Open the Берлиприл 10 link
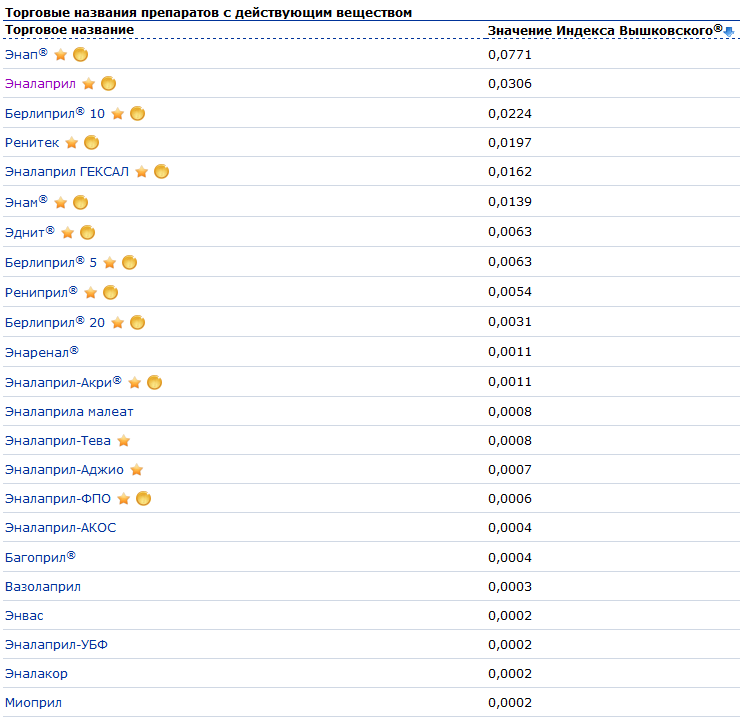The width and height of the screenshot is (740, 717). [x=55, y=113]
